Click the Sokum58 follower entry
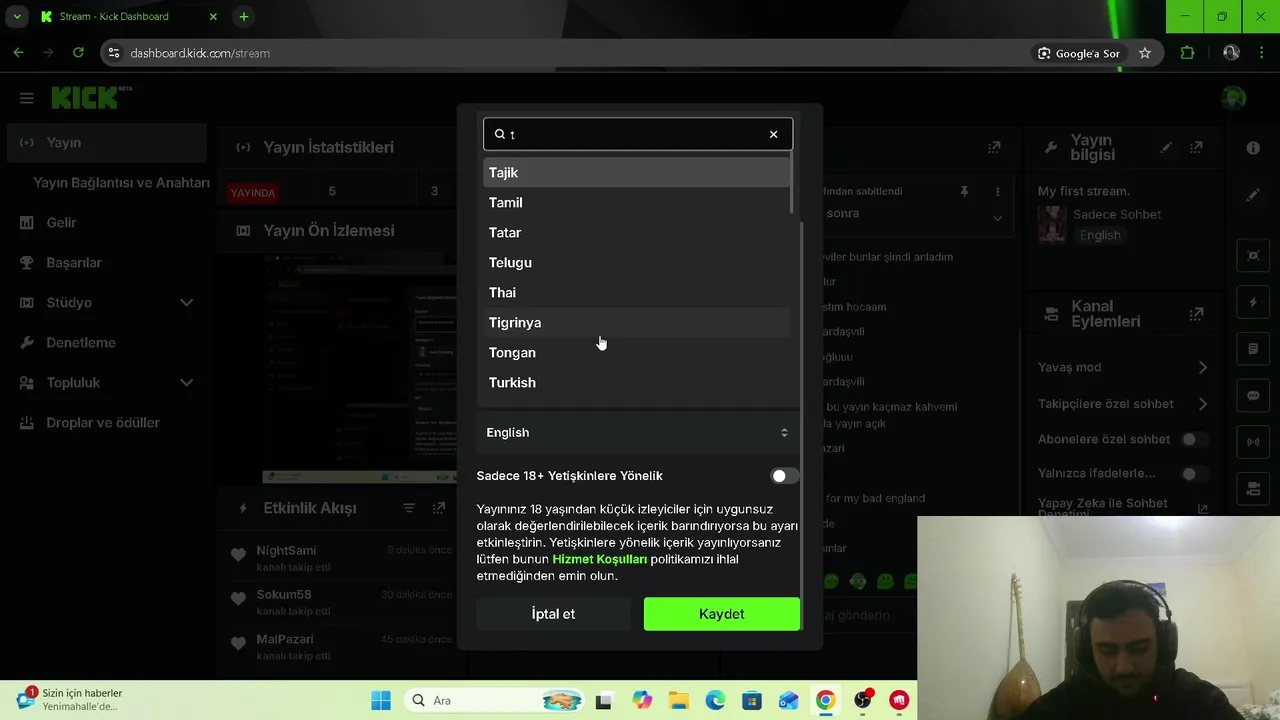 point(340,602)
